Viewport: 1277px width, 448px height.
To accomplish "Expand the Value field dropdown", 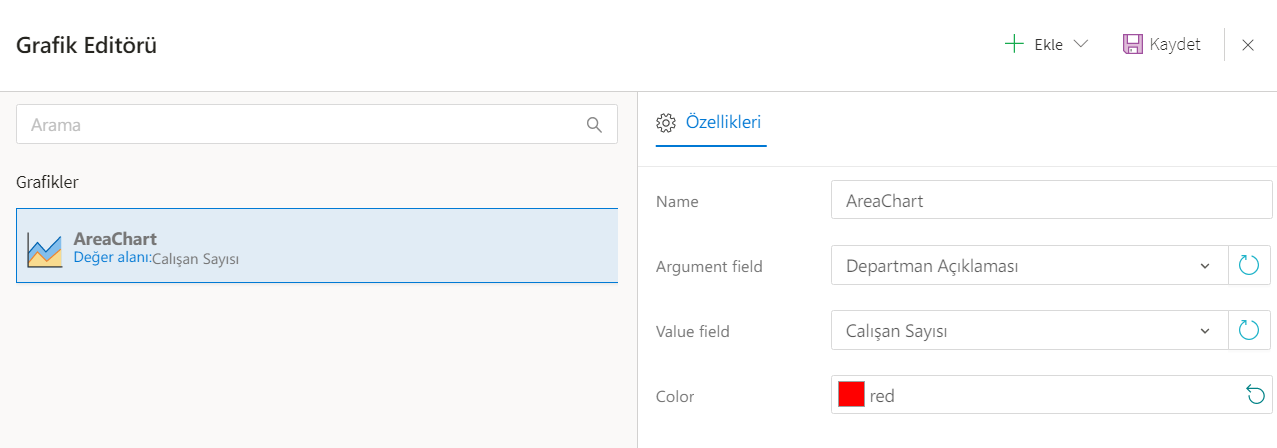I will [x=1204, y=330].
